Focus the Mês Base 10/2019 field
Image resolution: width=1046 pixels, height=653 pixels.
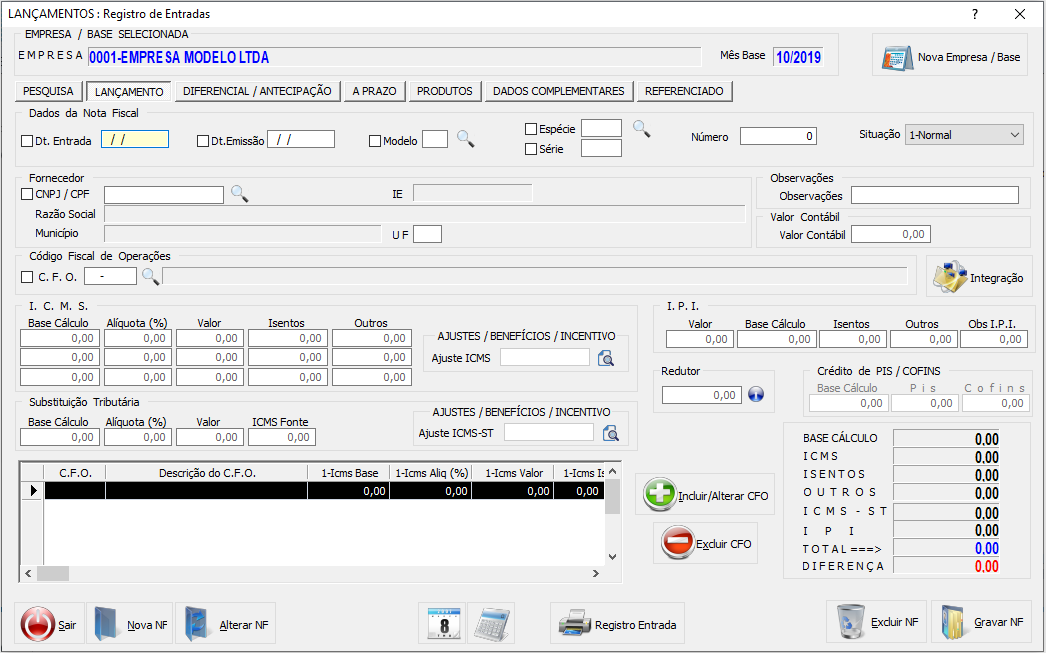[798, 57]
